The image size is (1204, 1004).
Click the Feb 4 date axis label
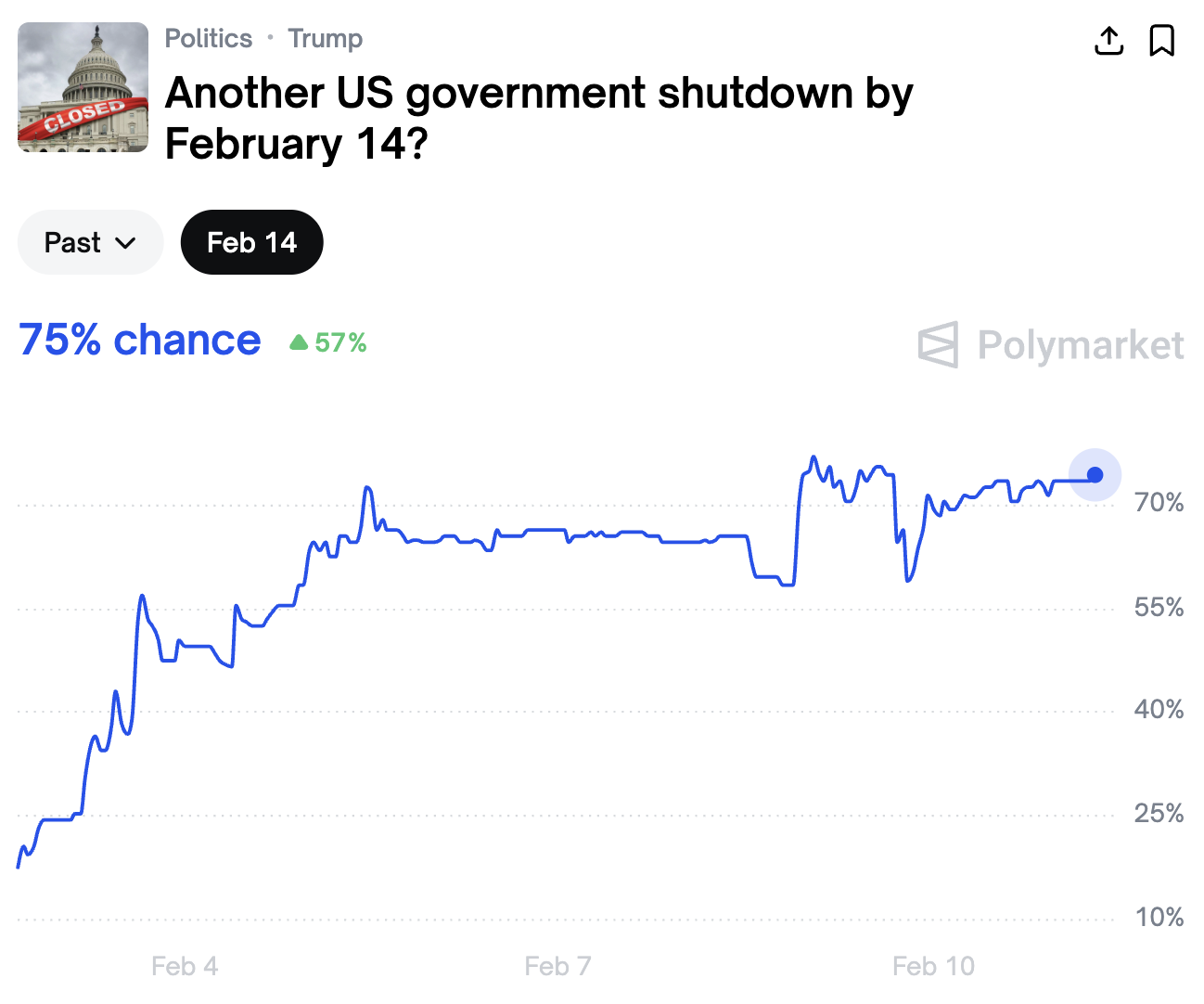[185, 966]
